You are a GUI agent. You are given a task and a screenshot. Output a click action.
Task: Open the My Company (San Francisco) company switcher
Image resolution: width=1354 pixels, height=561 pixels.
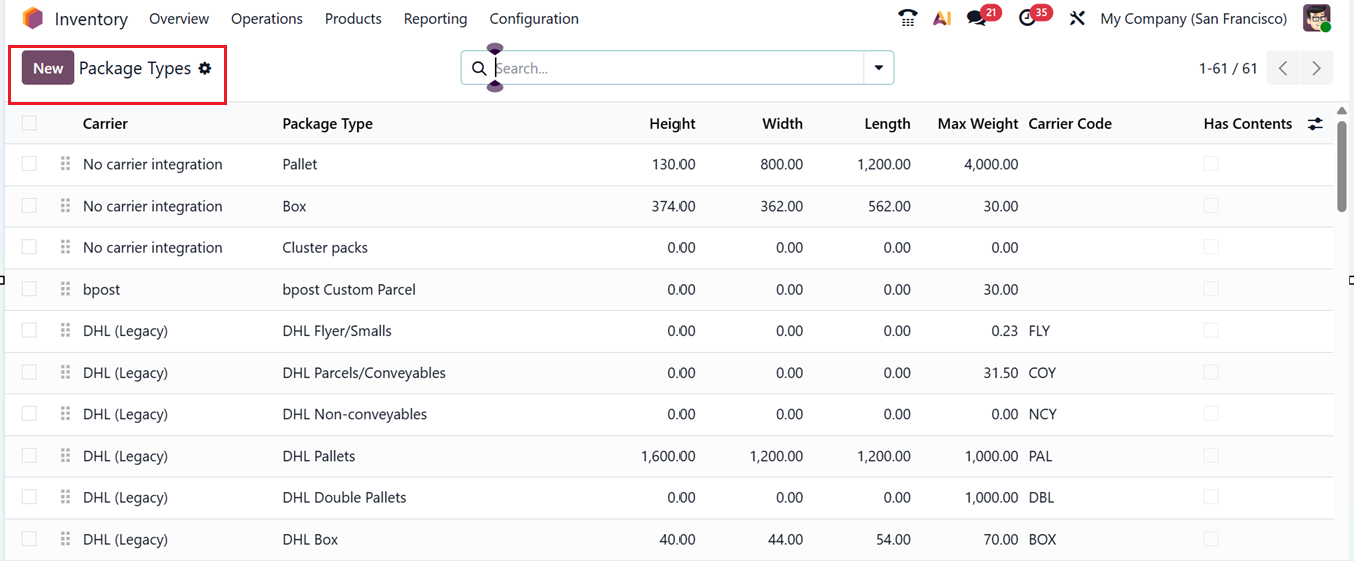(x=1193, y=18)
